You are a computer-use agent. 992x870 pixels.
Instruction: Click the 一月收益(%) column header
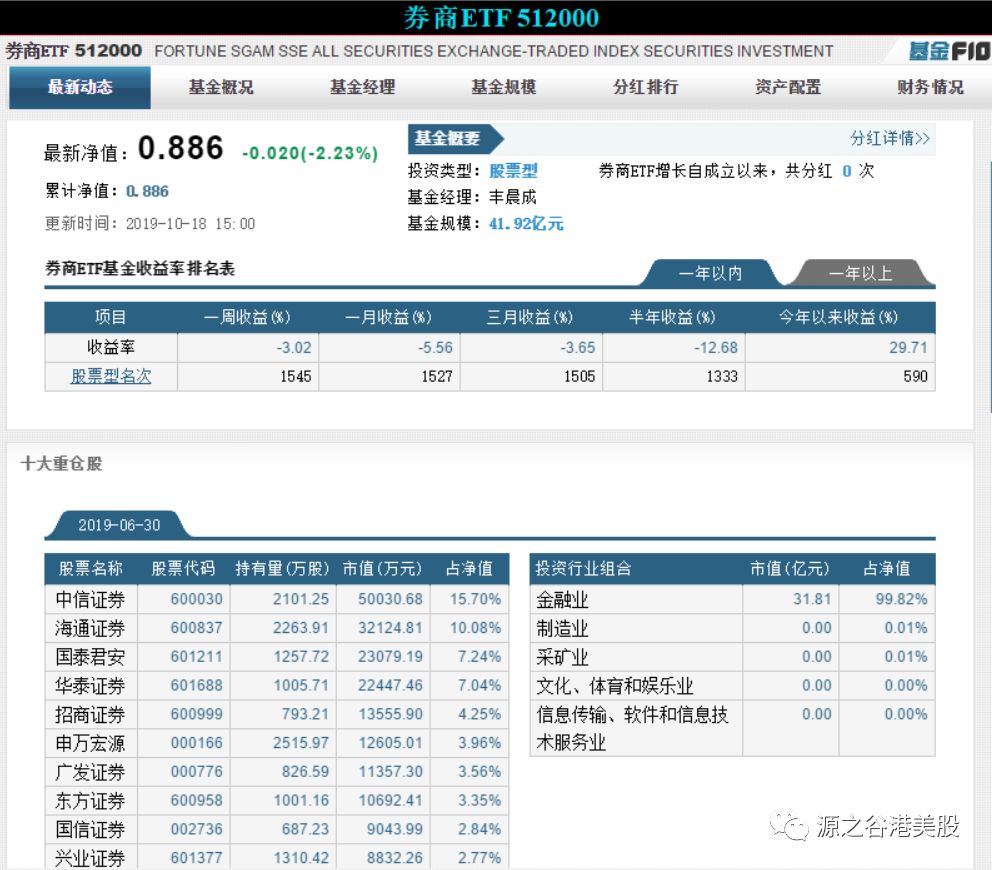(388, 317)
